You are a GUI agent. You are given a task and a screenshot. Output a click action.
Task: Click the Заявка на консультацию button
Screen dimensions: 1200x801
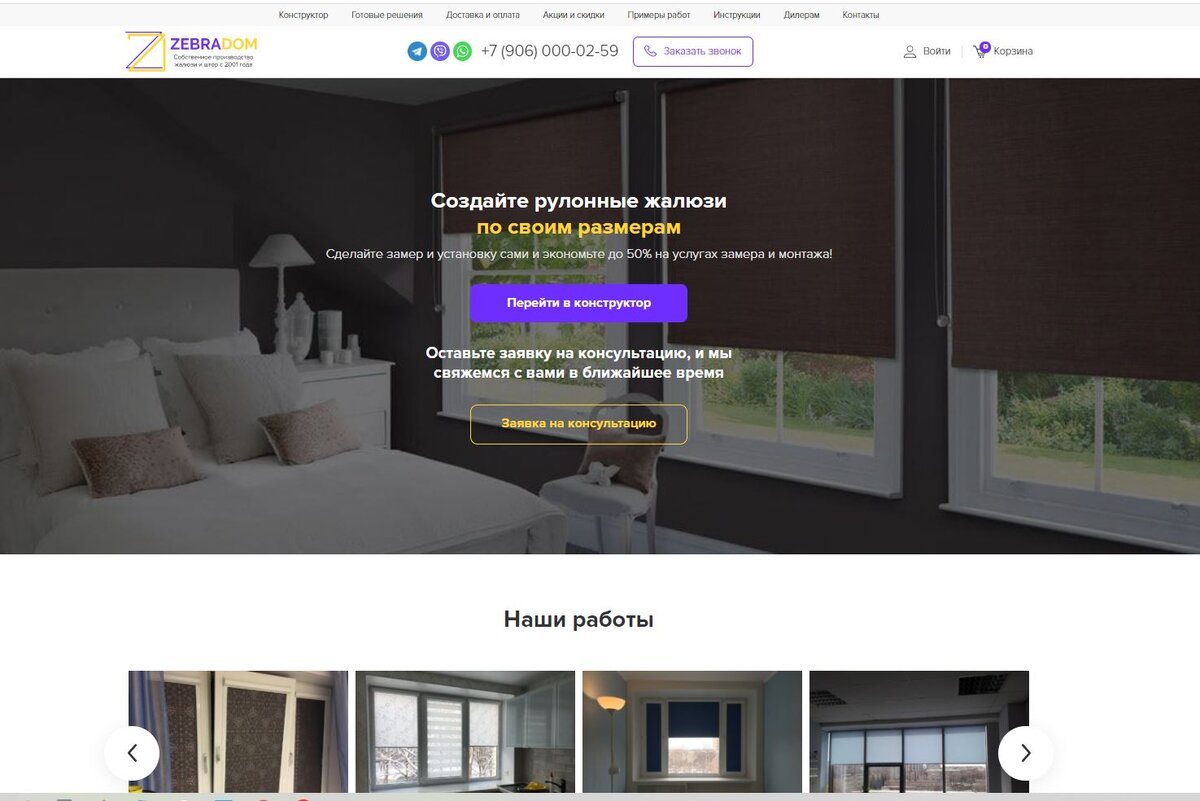click(x=579, y=424)
